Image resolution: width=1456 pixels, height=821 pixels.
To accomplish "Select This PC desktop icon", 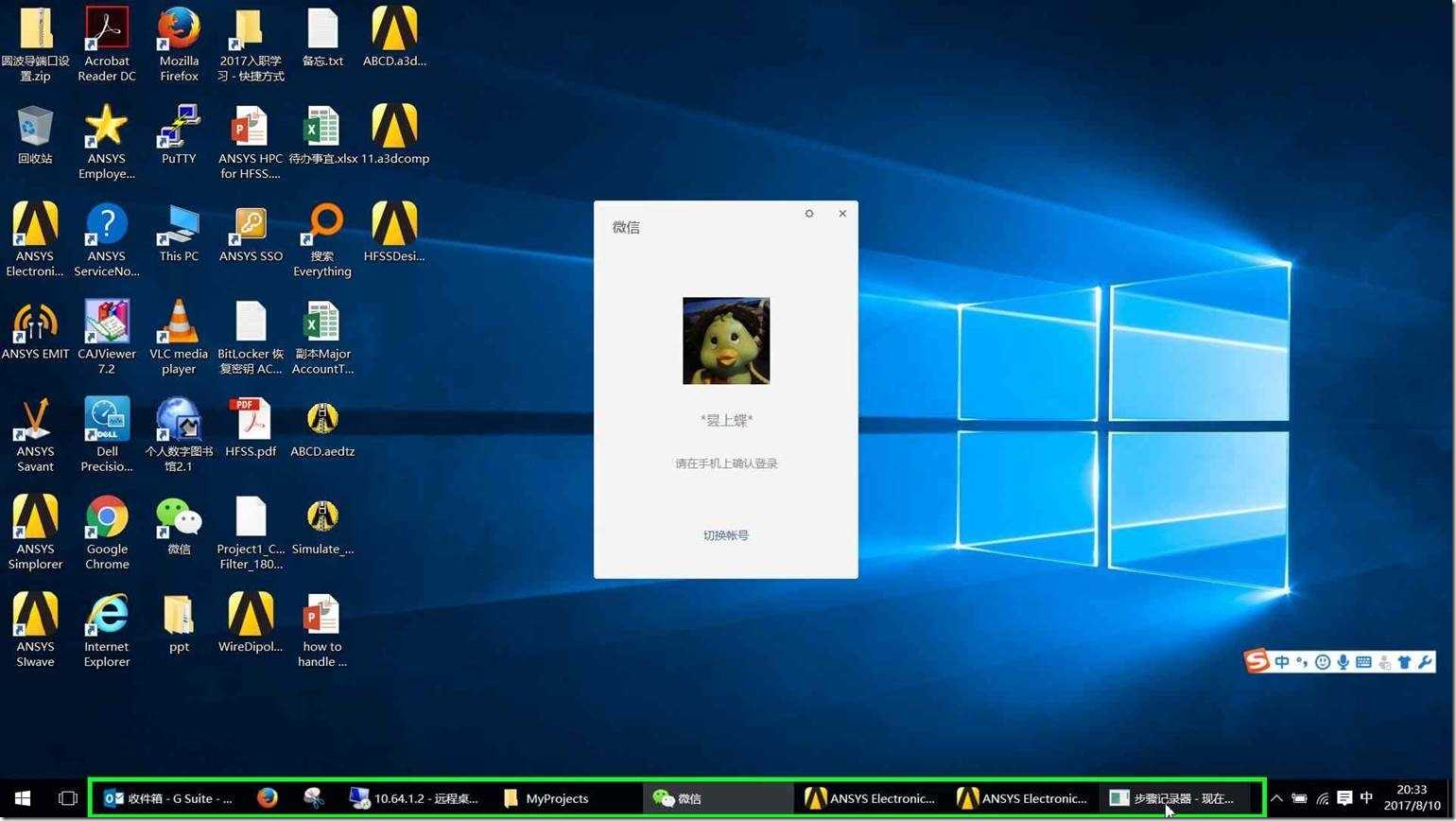I will coord(179,233).
